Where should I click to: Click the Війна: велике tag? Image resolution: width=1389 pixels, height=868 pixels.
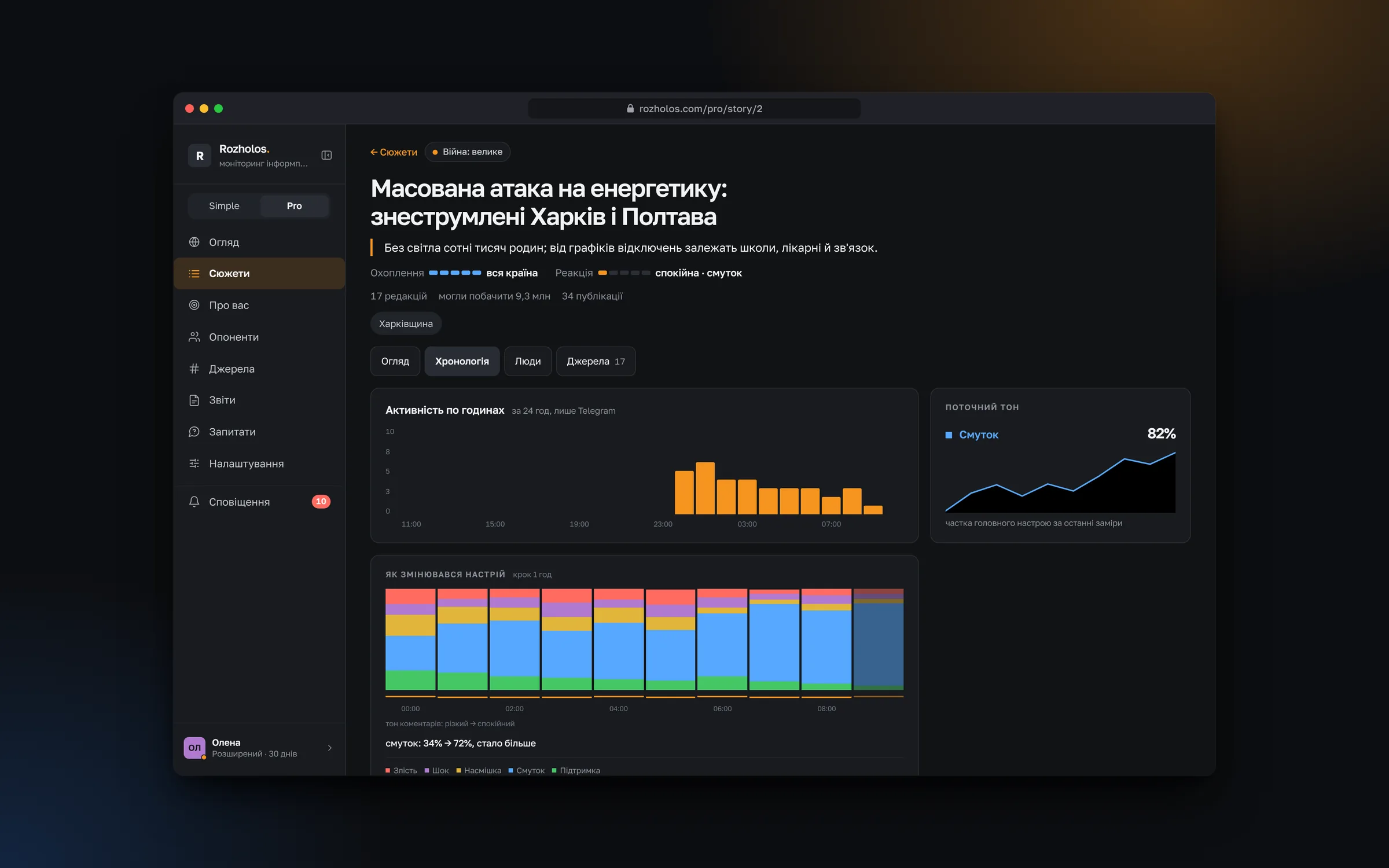[x=468, y=152]
